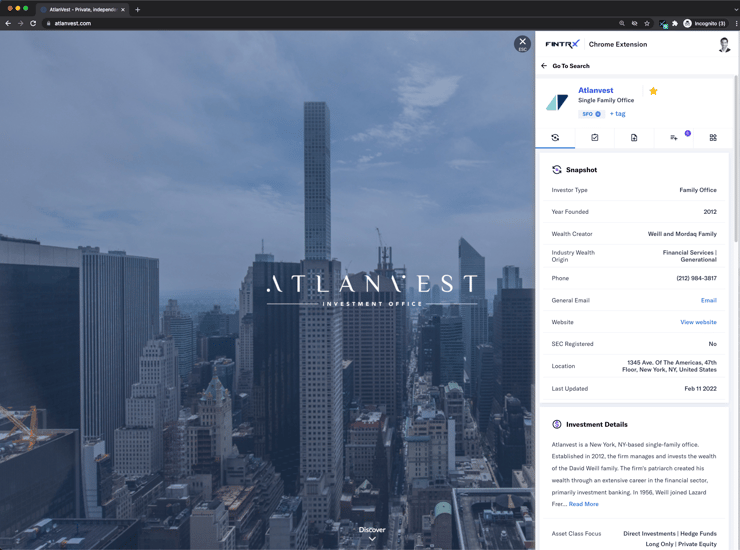Close the website overlay with the ESC X button
The height and width of the screenshot is (550, 740).
coord(522,43)
